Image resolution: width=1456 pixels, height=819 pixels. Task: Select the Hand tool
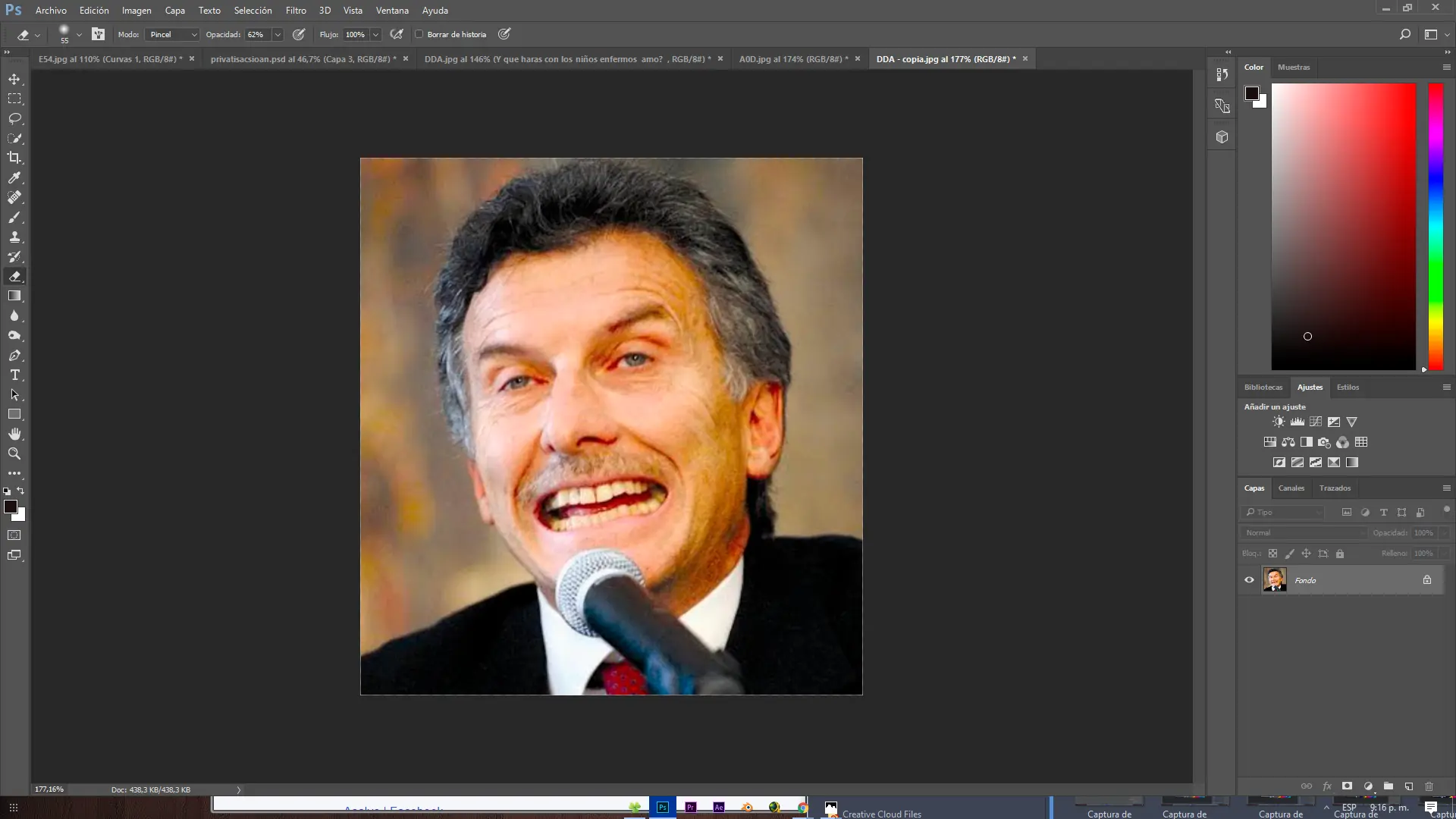pyautogui.click(x=14, y=434)
